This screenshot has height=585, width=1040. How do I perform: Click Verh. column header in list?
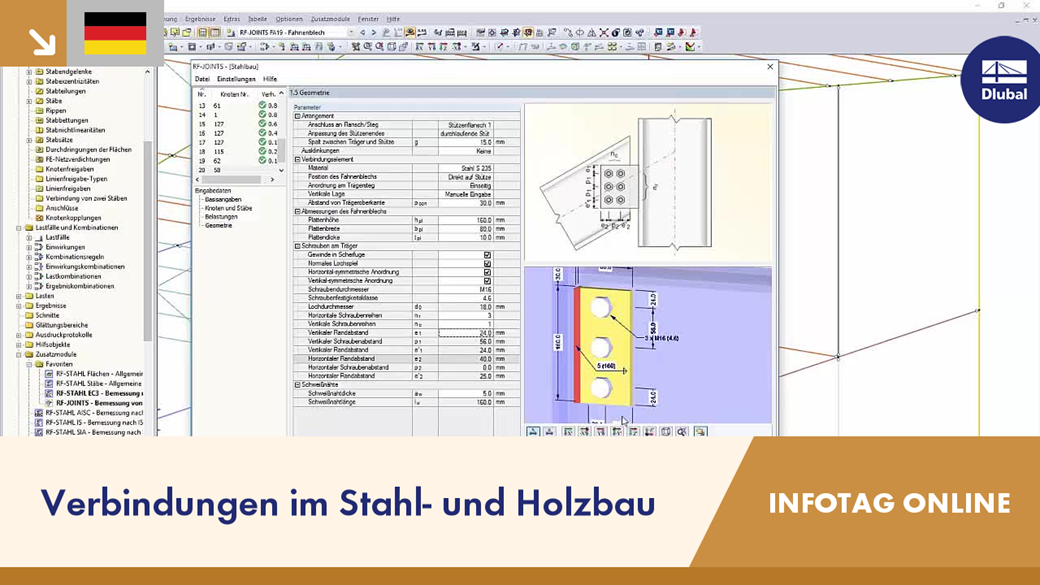coord(268,94)
